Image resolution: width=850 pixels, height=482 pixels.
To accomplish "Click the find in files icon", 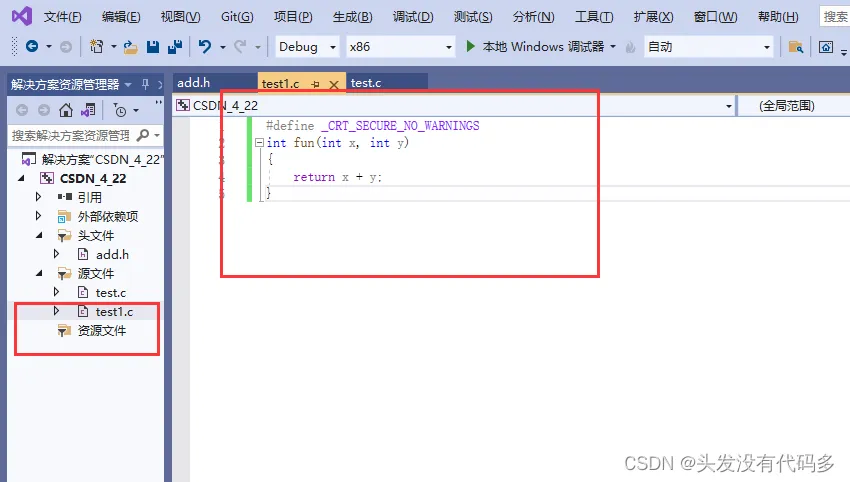I will coord(796,47).
